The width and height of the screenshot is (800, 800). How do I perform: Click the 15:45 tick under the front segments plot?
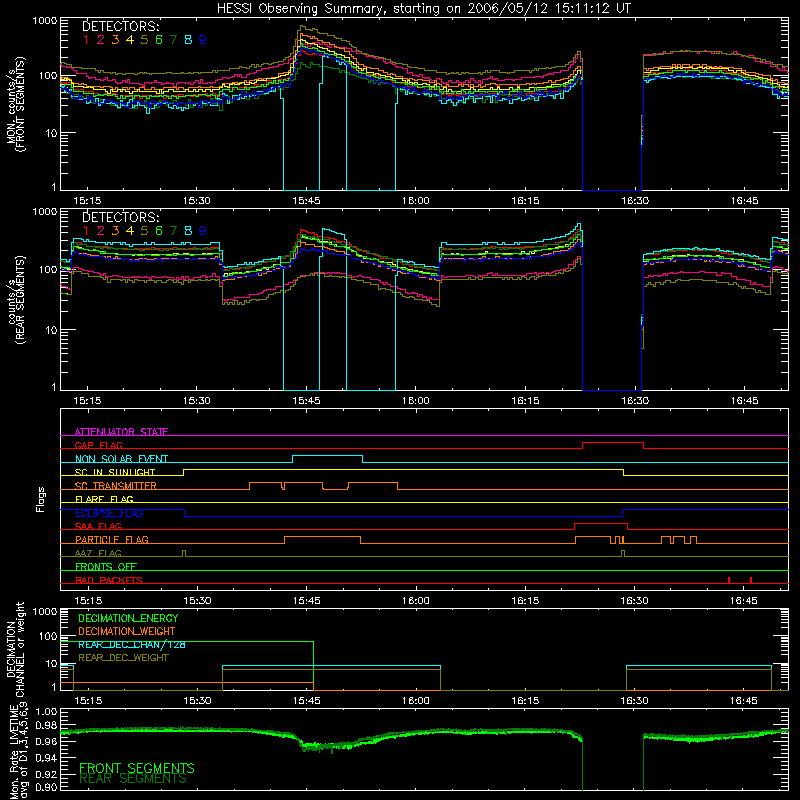pyautogui.click(x=306, y=201)
